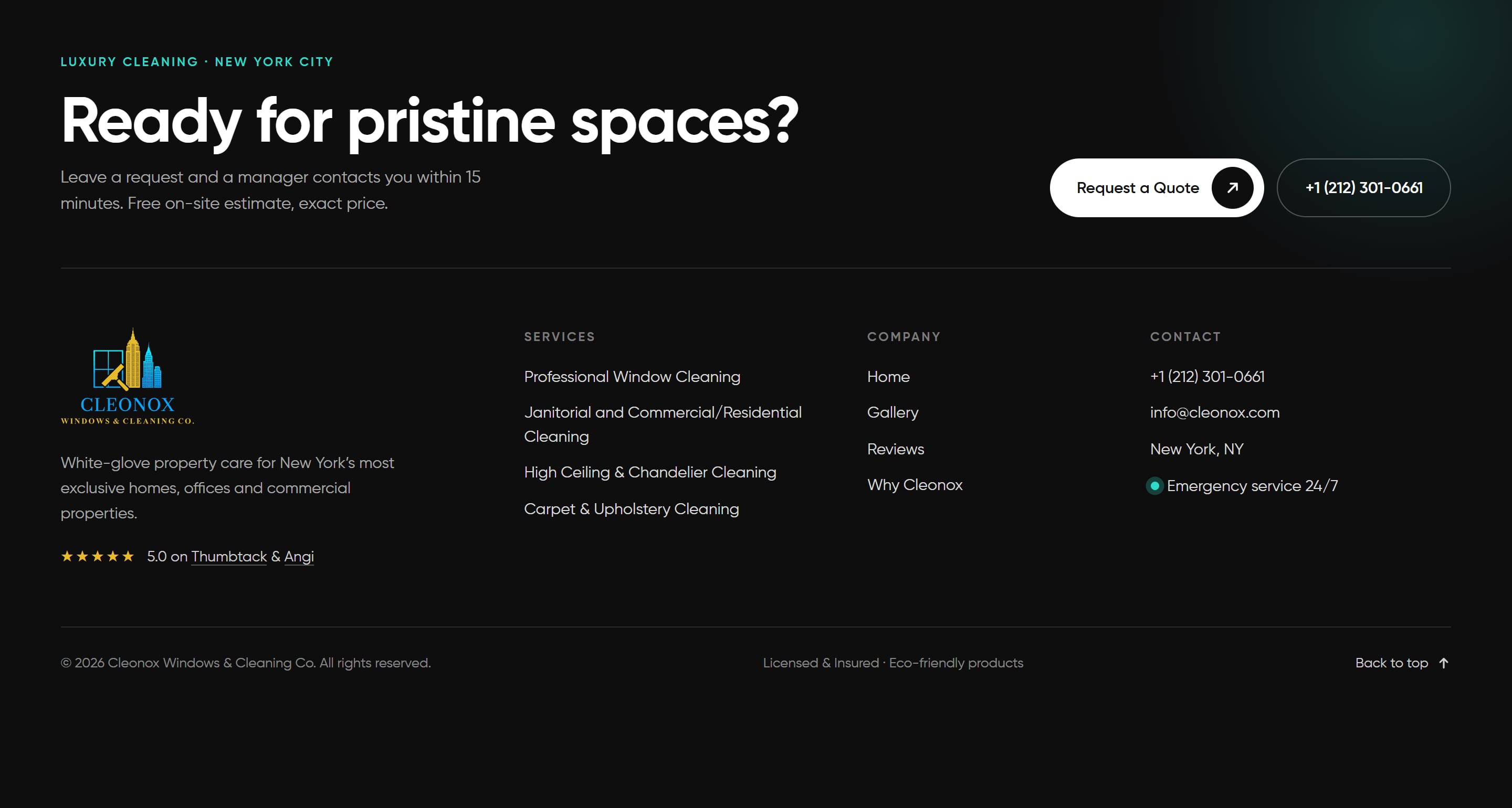Screen dimensions: 1512x808
Task: Click the 'COMPANY' column heading
Action: point(904,337)
